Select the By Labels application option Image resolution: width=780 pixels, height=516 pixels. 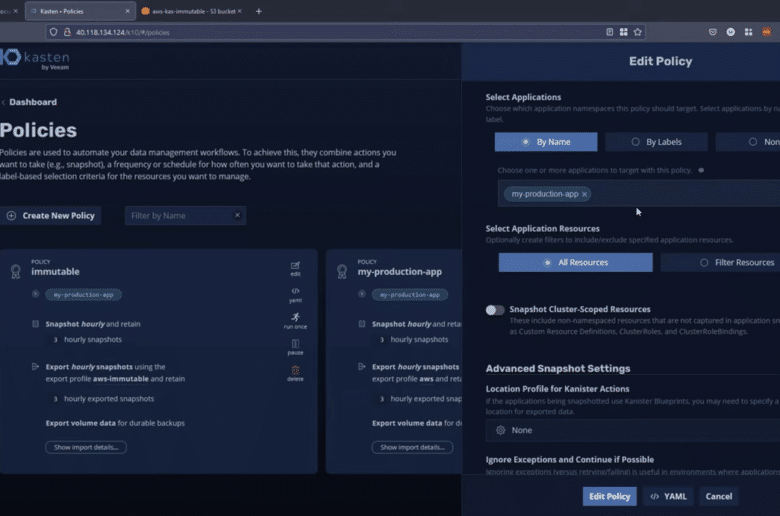[656, 142]
